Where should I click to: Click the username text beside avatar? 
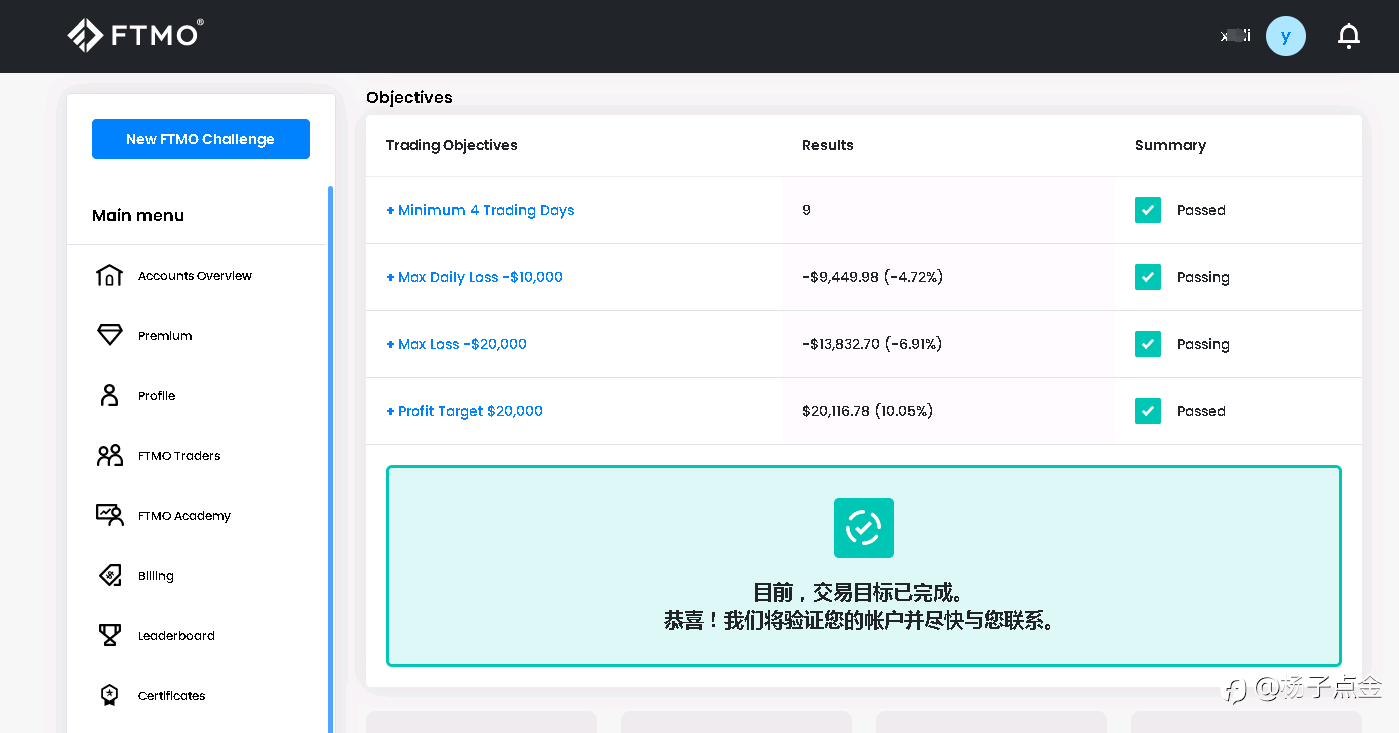click(1235, 36)
